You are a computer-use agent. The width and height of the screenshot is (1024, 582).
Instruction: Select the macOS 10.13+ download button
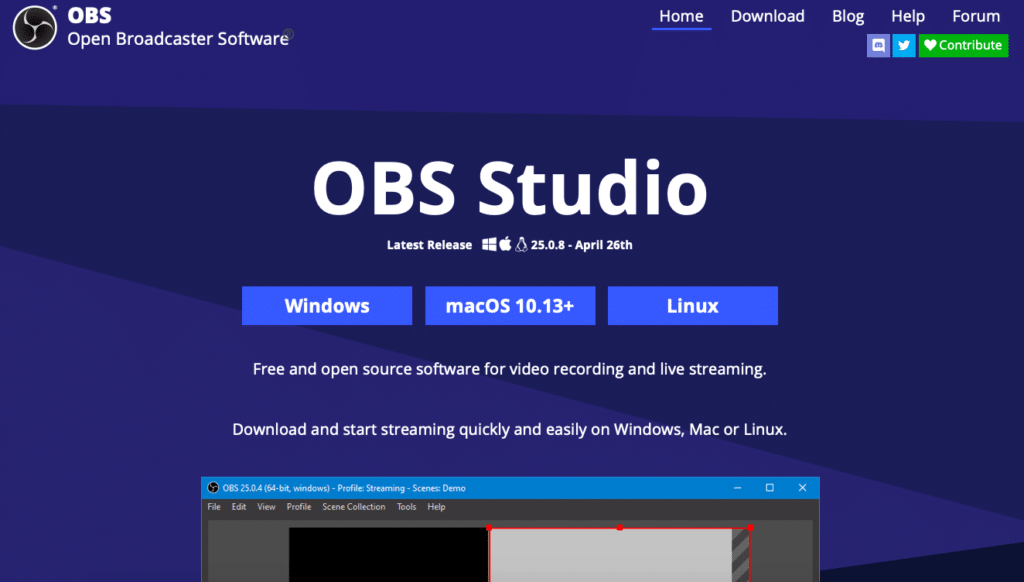[x=510, y=306]
